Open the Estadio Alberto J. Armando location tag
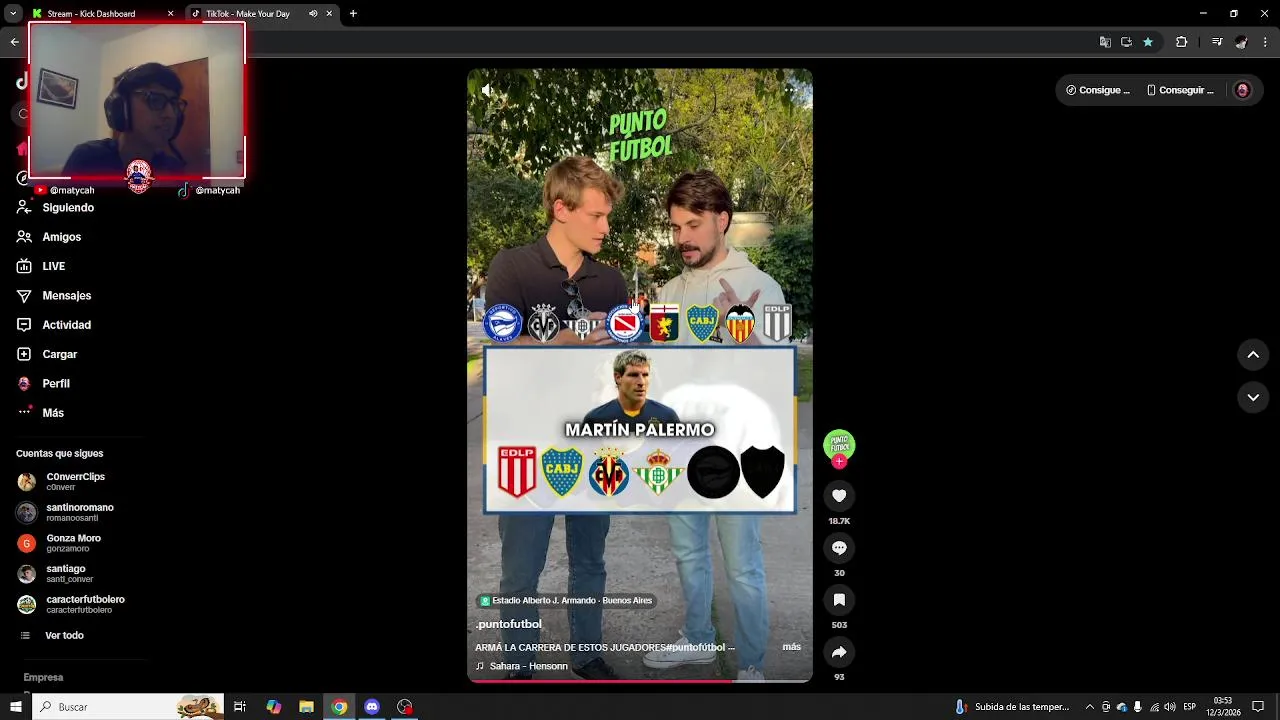Screen dimensions: 1280x720 566,601
